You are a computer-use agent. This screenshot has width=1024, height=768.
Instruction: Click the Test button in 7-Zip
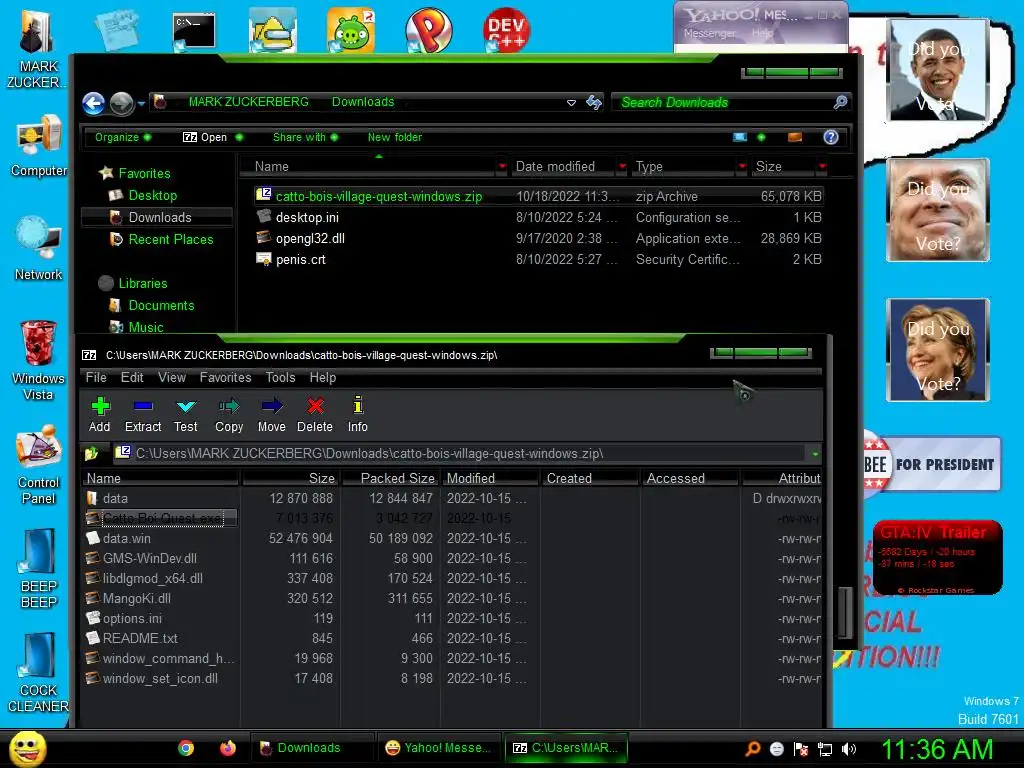(185, 415)
